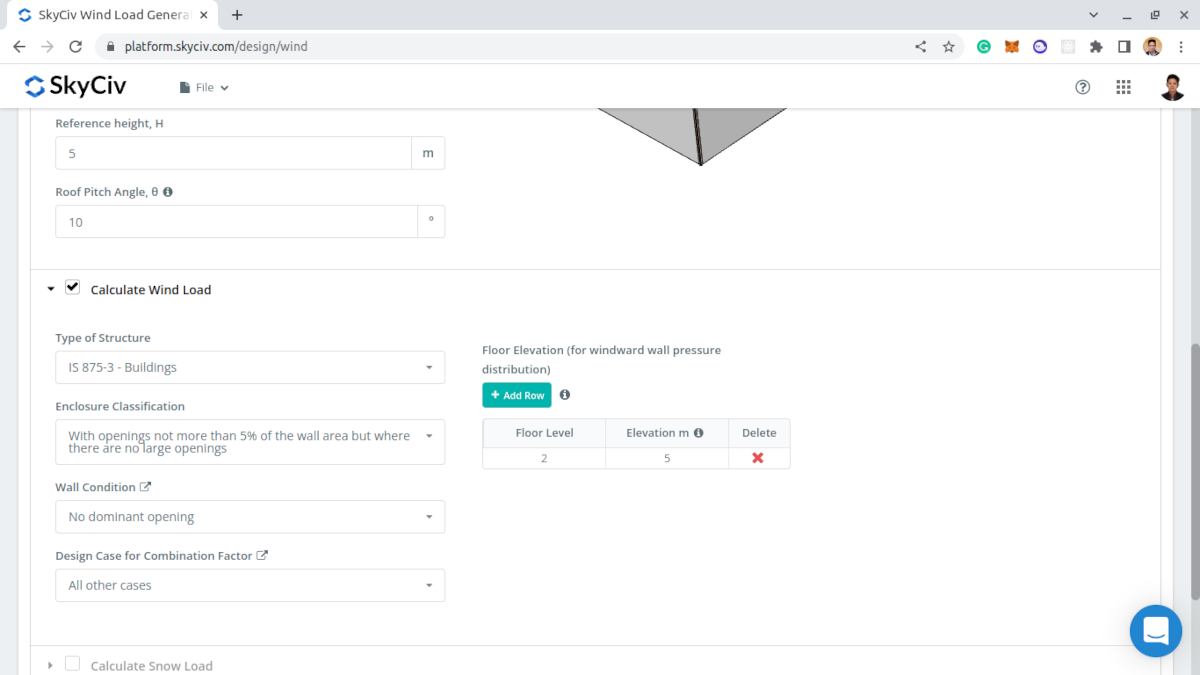The image size is (1200, 675).
Task: Open the Type of Structure dropdown
Action: coord(250,367)
